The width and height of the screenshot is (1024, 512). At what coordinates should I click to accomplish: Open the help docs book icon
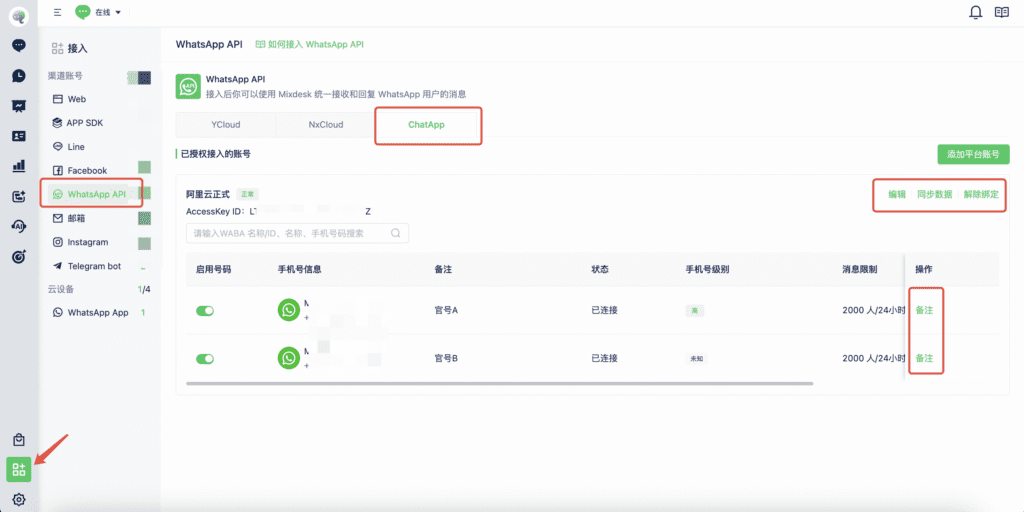coord(1003,12)
